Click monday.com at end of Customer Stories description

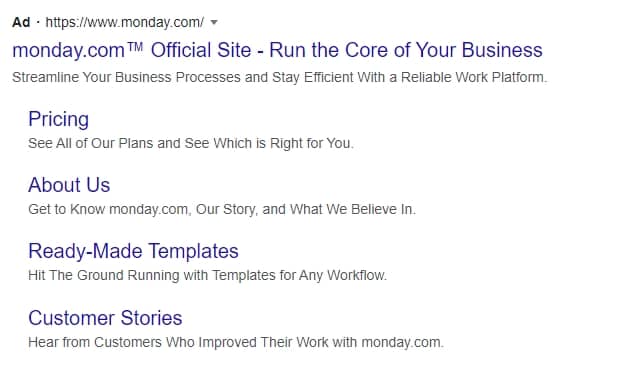tap(402, 342)
